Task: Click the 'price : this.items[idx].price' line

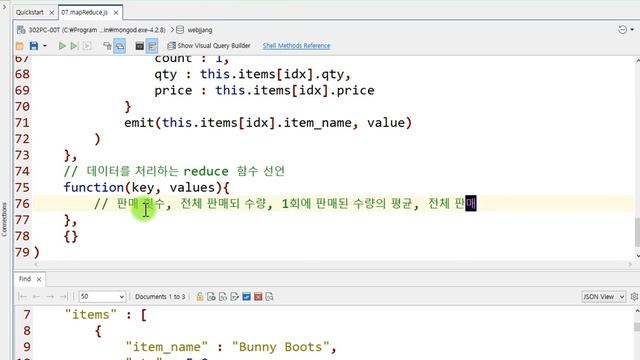Action: [264, 90]
